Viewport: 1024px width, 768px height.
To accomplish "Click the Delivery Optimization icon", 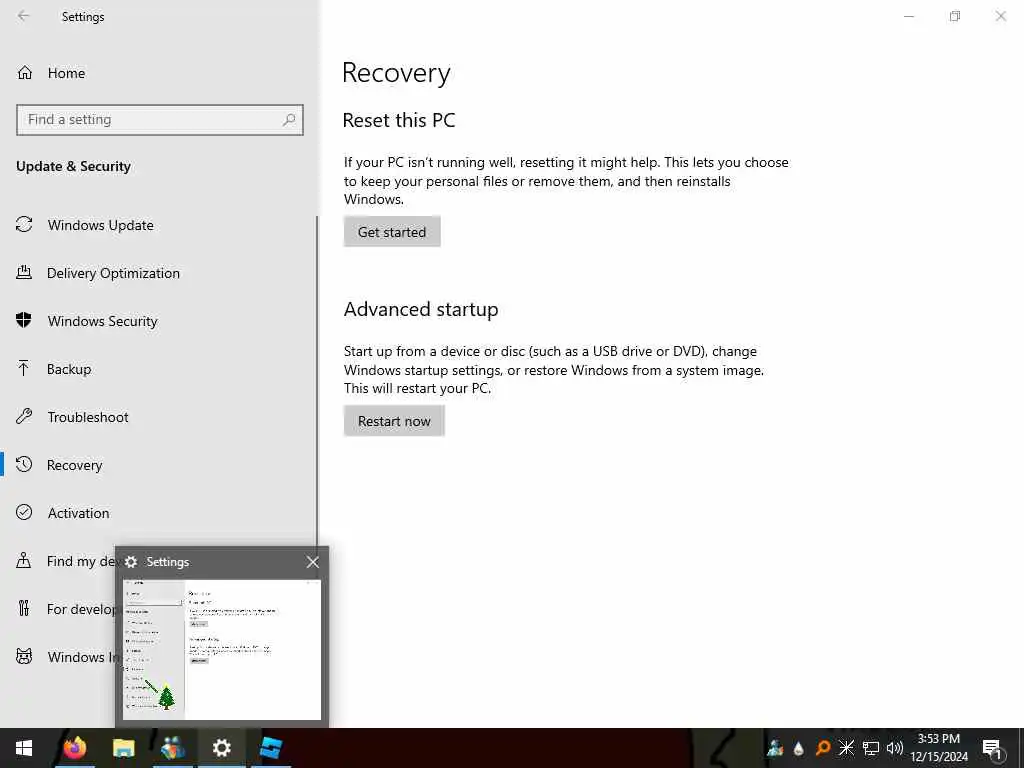I will point(24,272).
